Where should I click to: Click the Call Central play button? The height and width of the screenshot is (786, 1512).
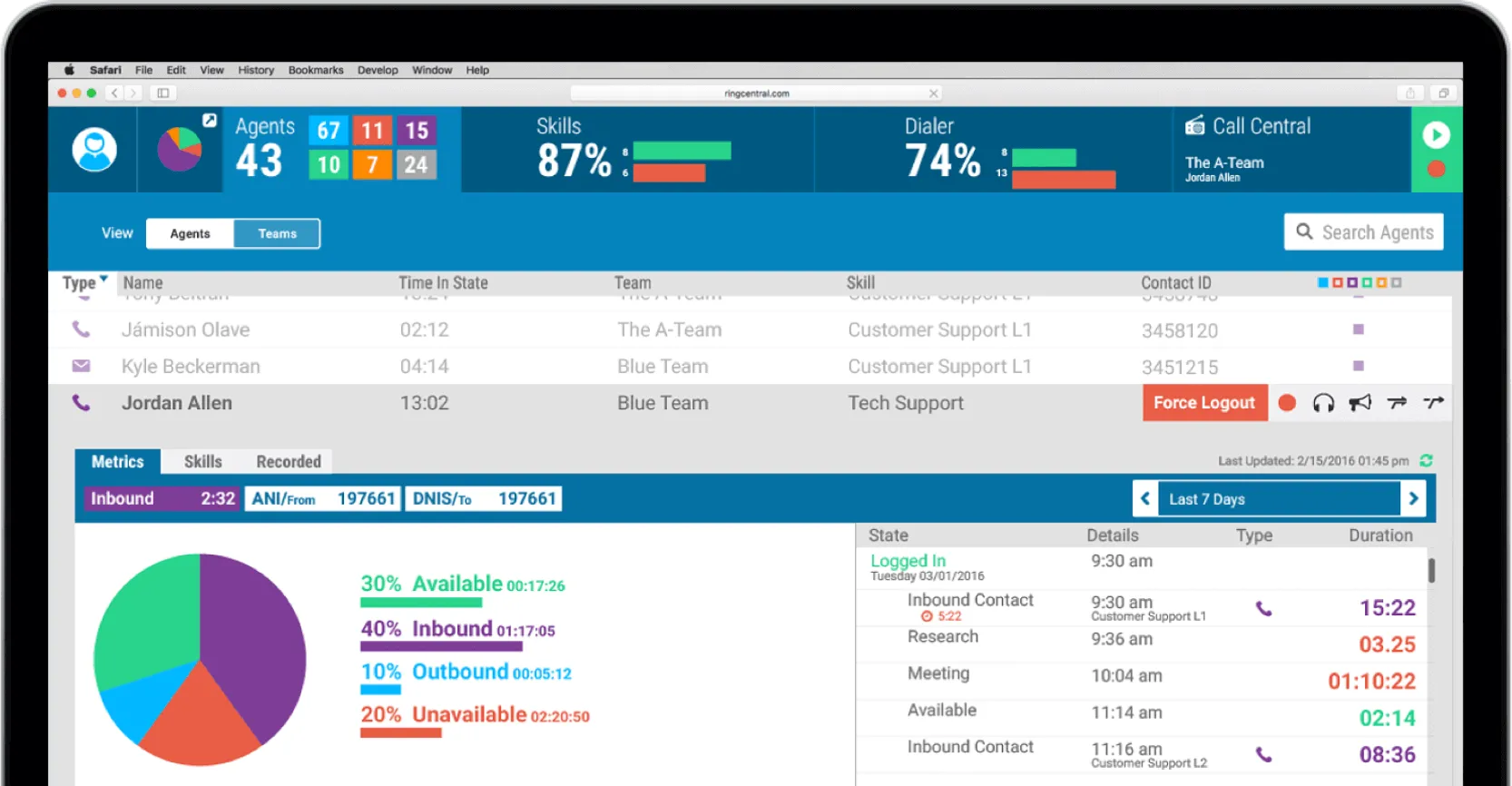[1436, 135]
